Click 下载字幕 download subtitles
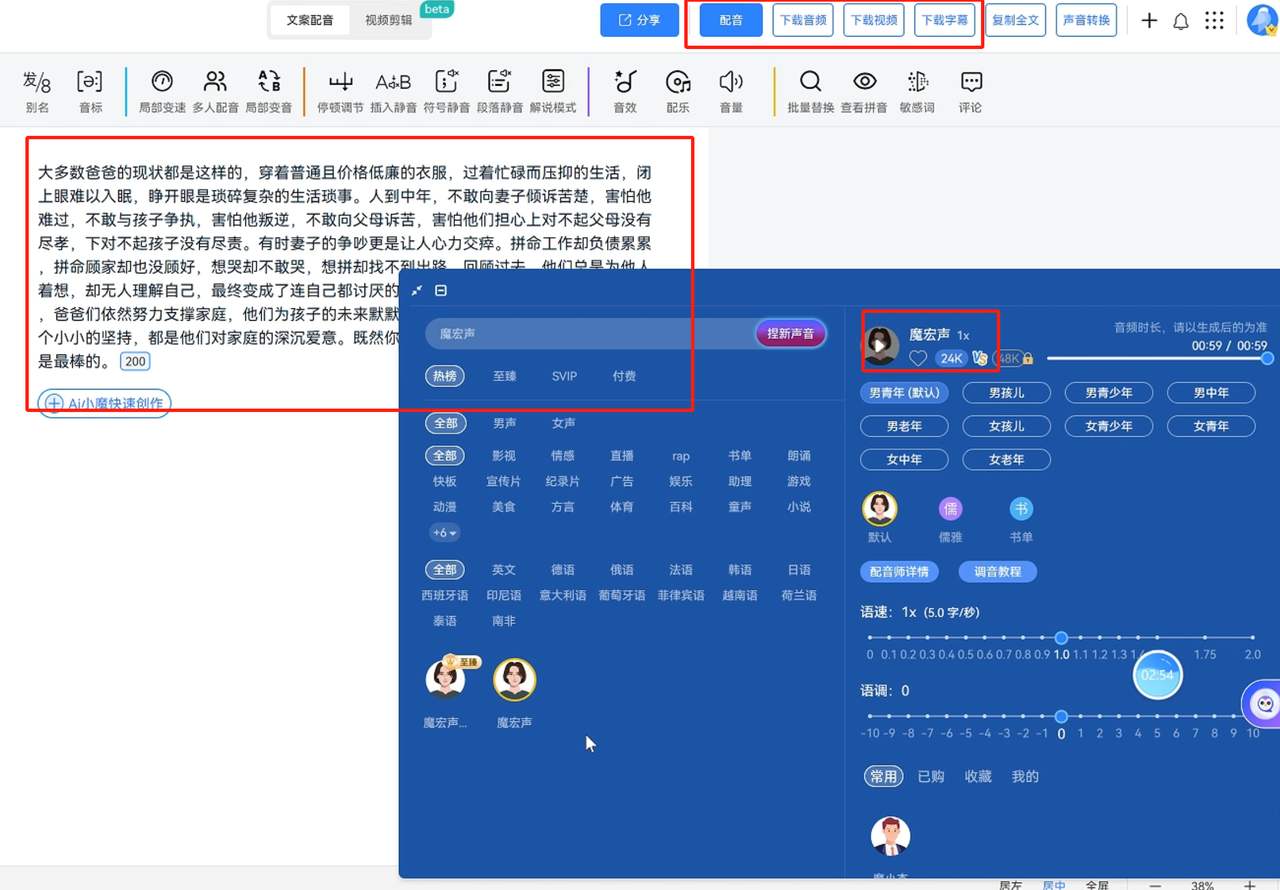 (x=945, y=20)
